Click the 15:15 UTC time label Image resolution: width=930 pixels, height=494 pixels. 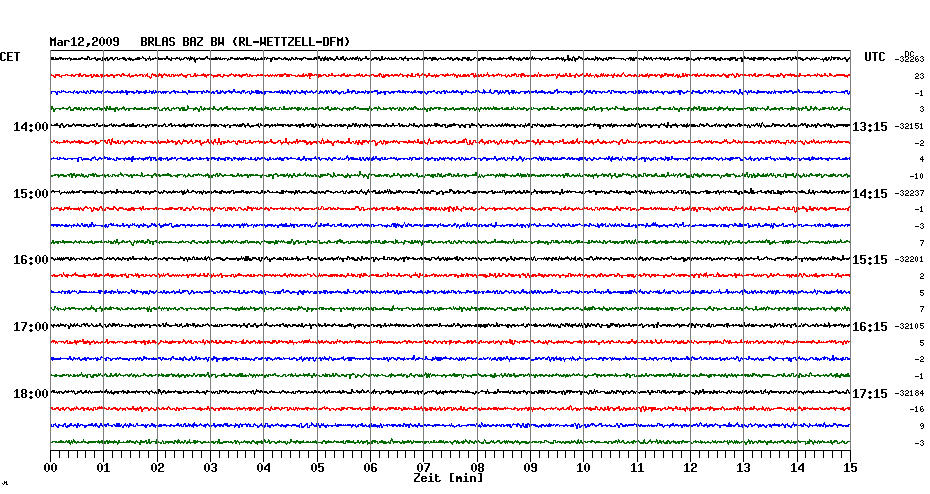click(x=869, y=260)
